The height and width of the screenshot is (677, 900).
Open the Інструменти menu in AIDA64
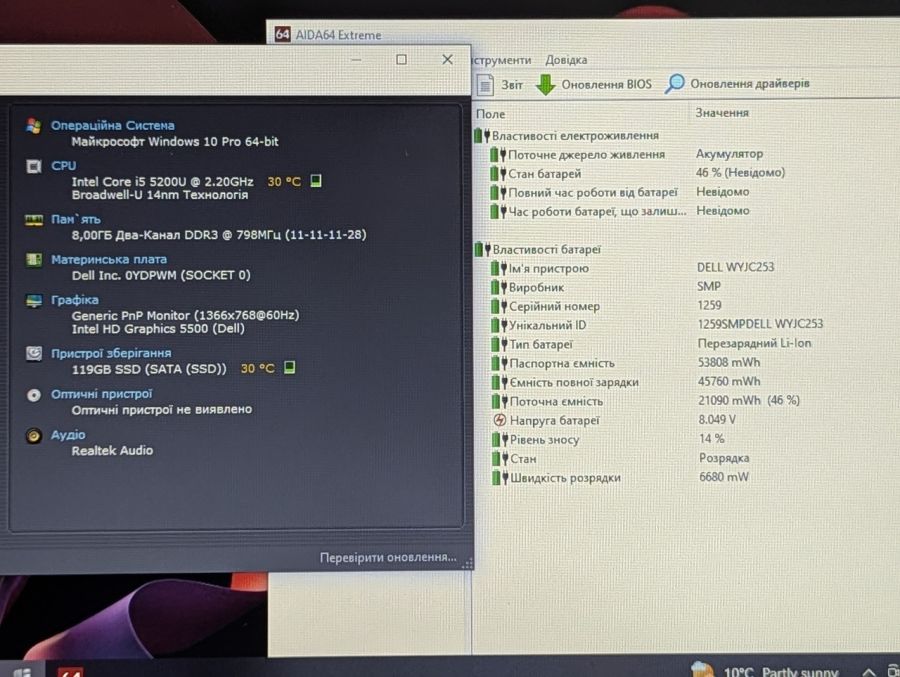click(x=502, y=60)
